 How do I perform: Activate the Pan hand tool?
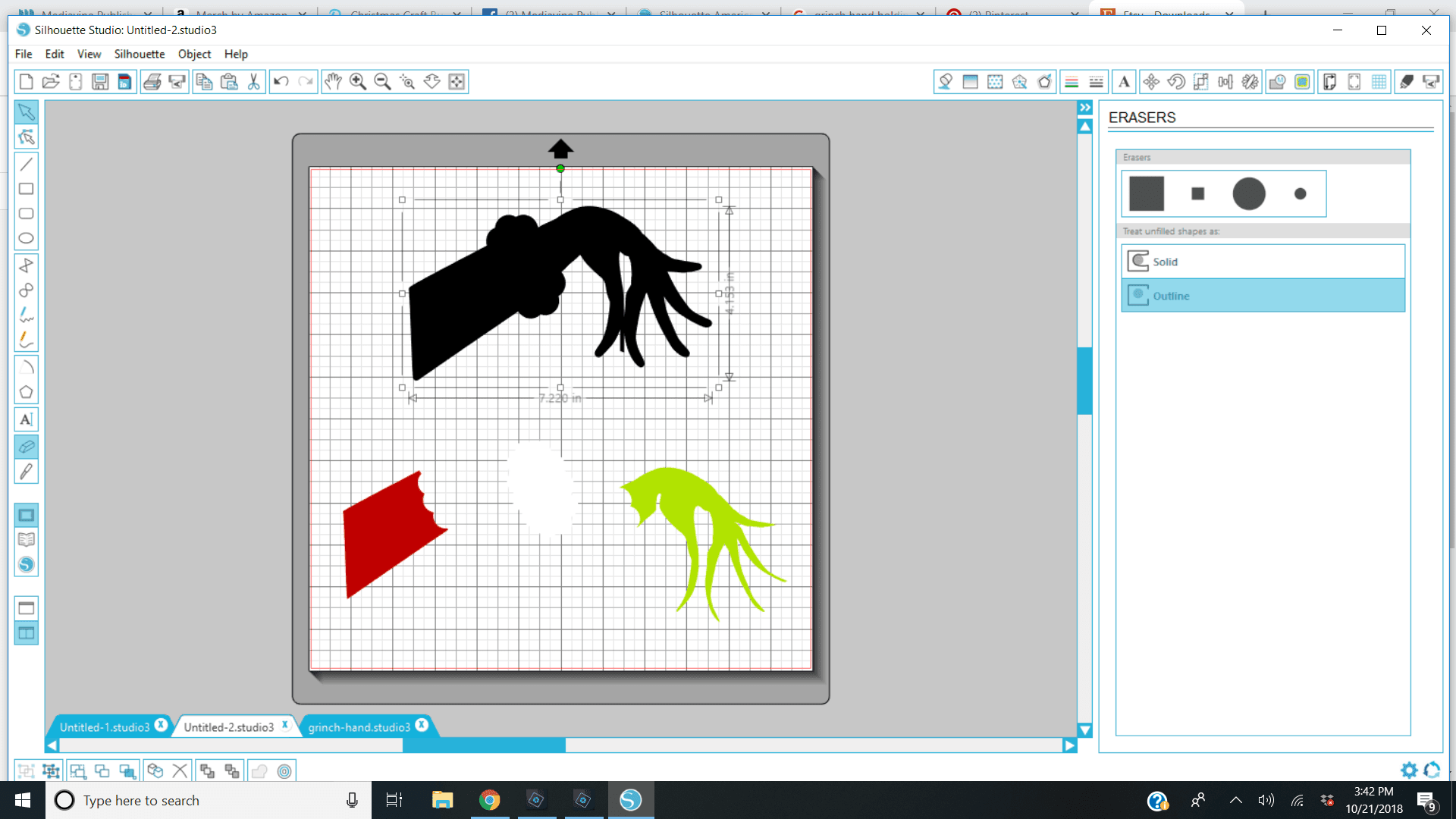[x=333, y=82]
